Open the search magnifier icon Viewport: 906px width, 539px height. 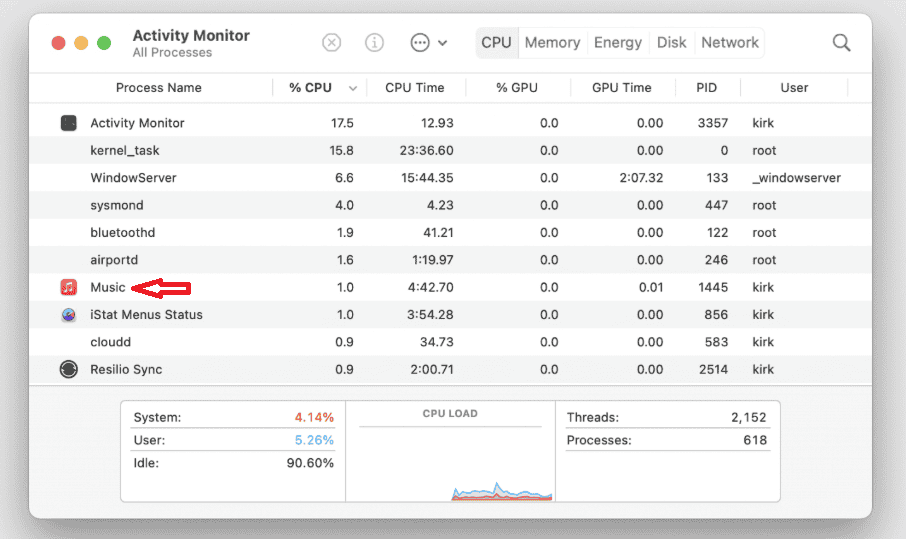[841, 43]
